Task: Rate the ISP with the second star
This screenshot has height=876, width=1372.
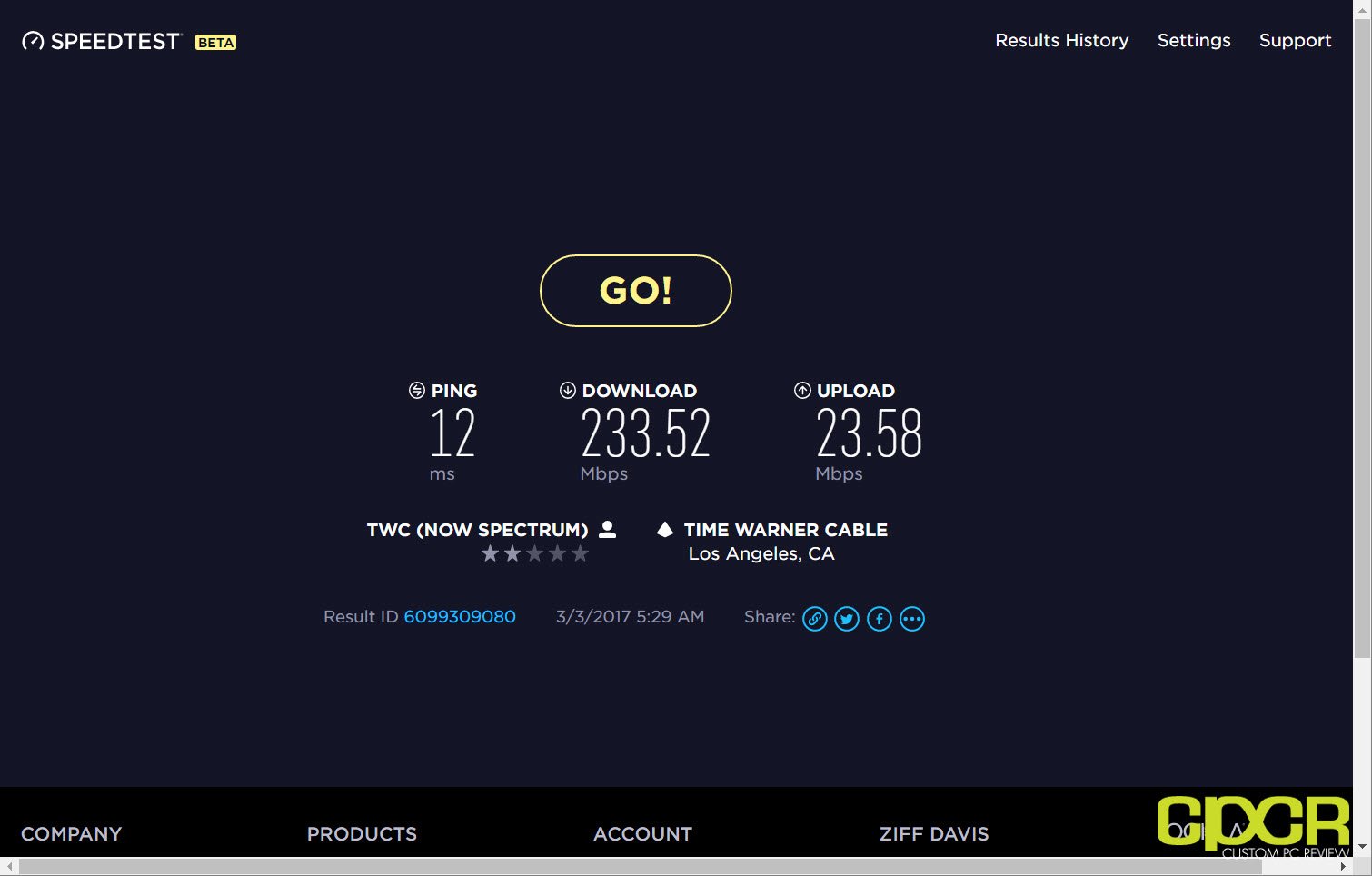Action: point(512,553)
